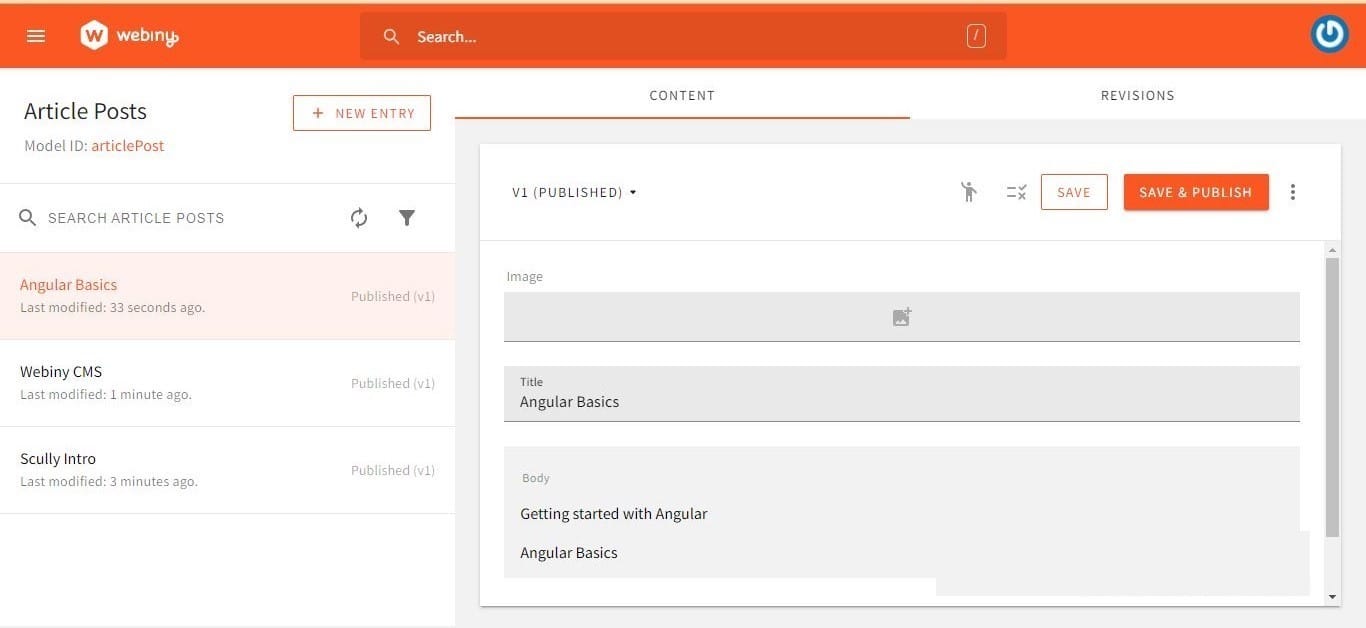Click the Save button
The width and height of the screenshot is (1366, 628).
(x=1074, y=192)
